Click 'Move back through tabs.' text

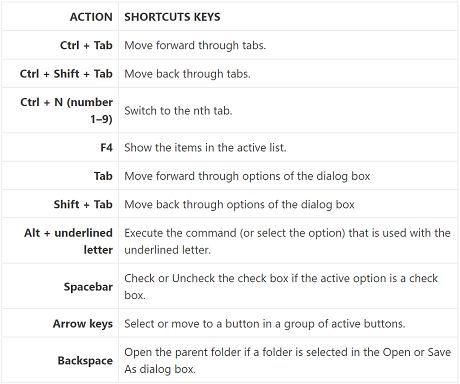tap(187, 73)
